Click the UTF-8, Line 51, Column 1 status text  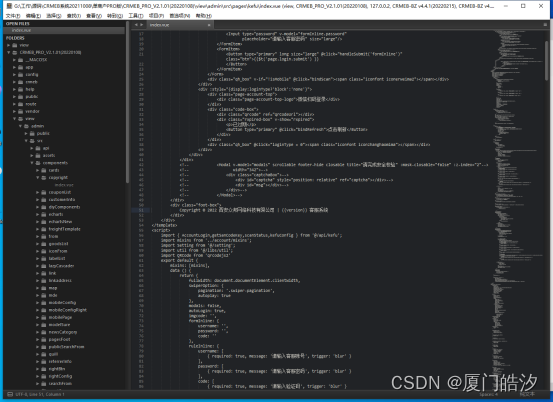point(40,394)
